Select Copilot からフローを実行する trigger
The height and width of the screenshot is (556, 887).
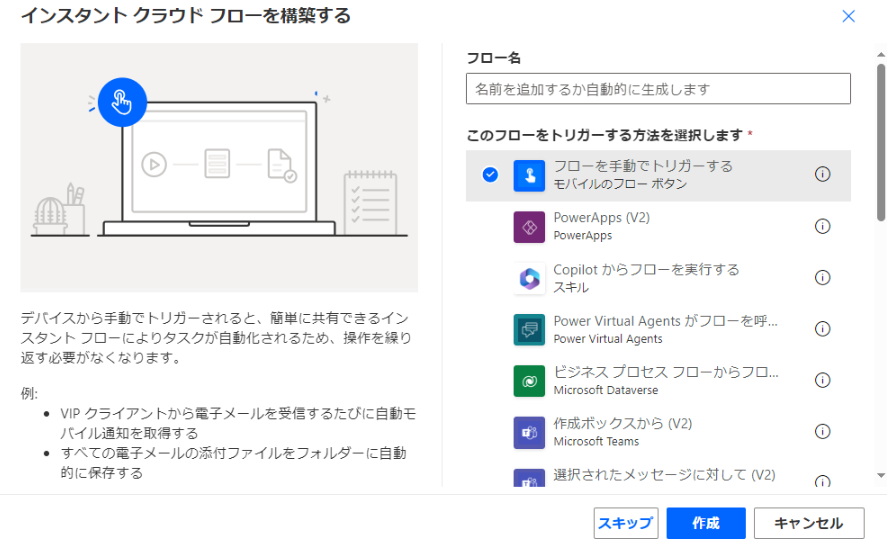coord(658,278)
